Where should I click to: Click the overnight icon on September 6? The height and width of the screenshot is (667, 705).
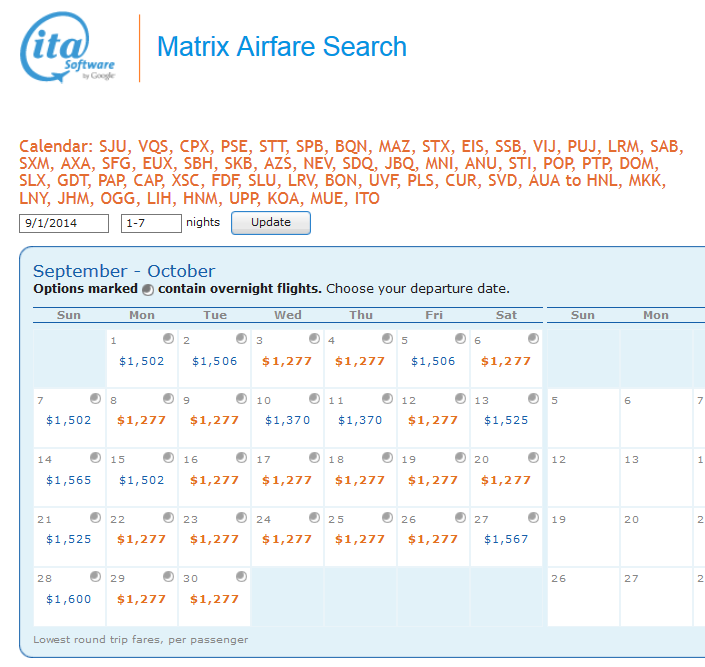coord(533,338)
